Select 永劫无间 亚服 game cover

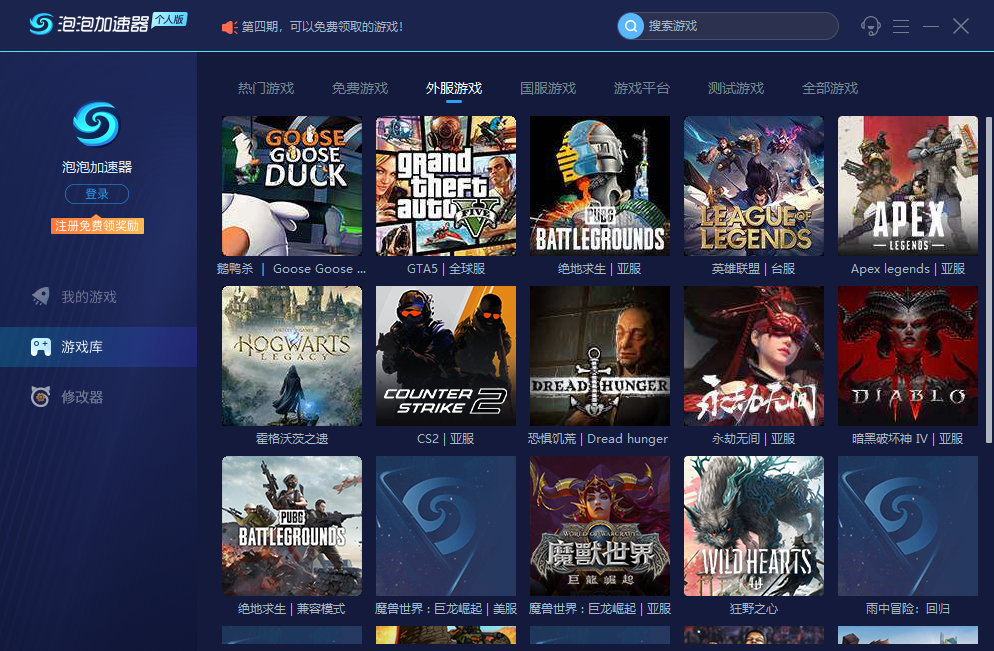(754, 356)
